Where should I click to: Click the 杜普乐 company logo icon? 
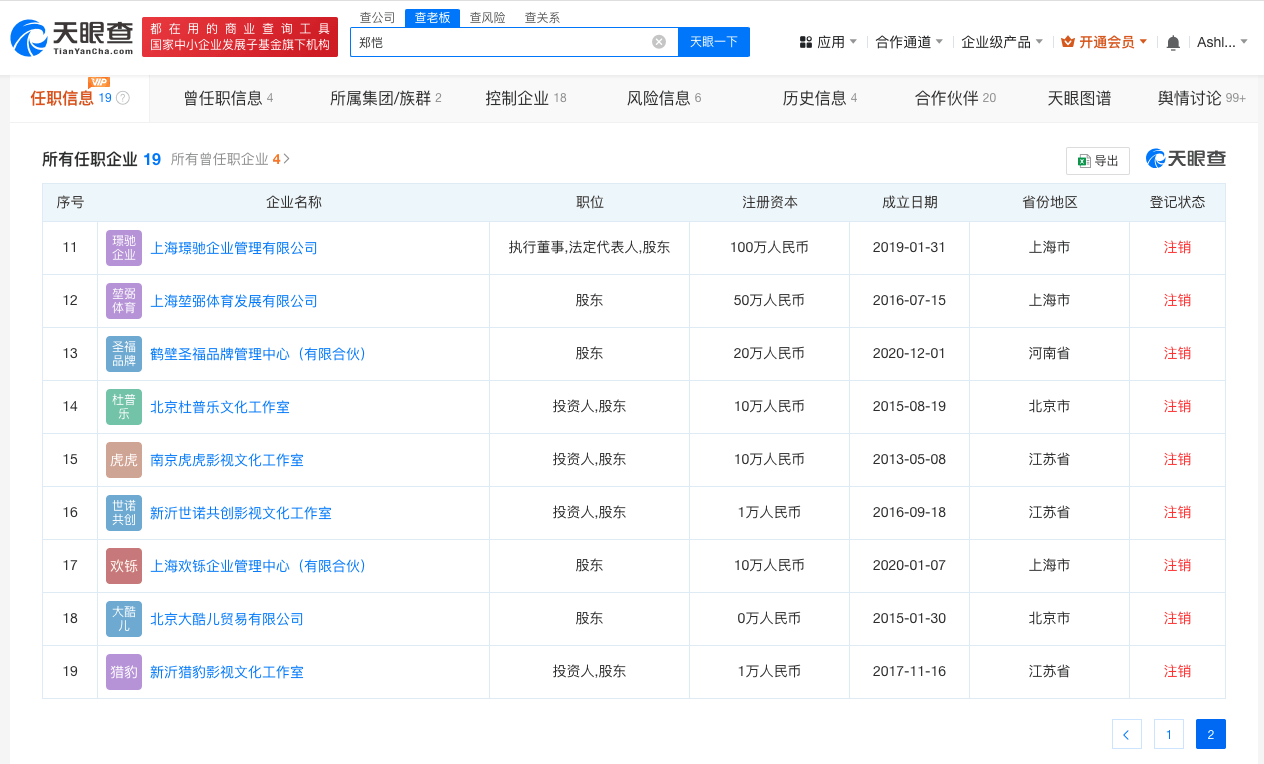pos(124,407)
